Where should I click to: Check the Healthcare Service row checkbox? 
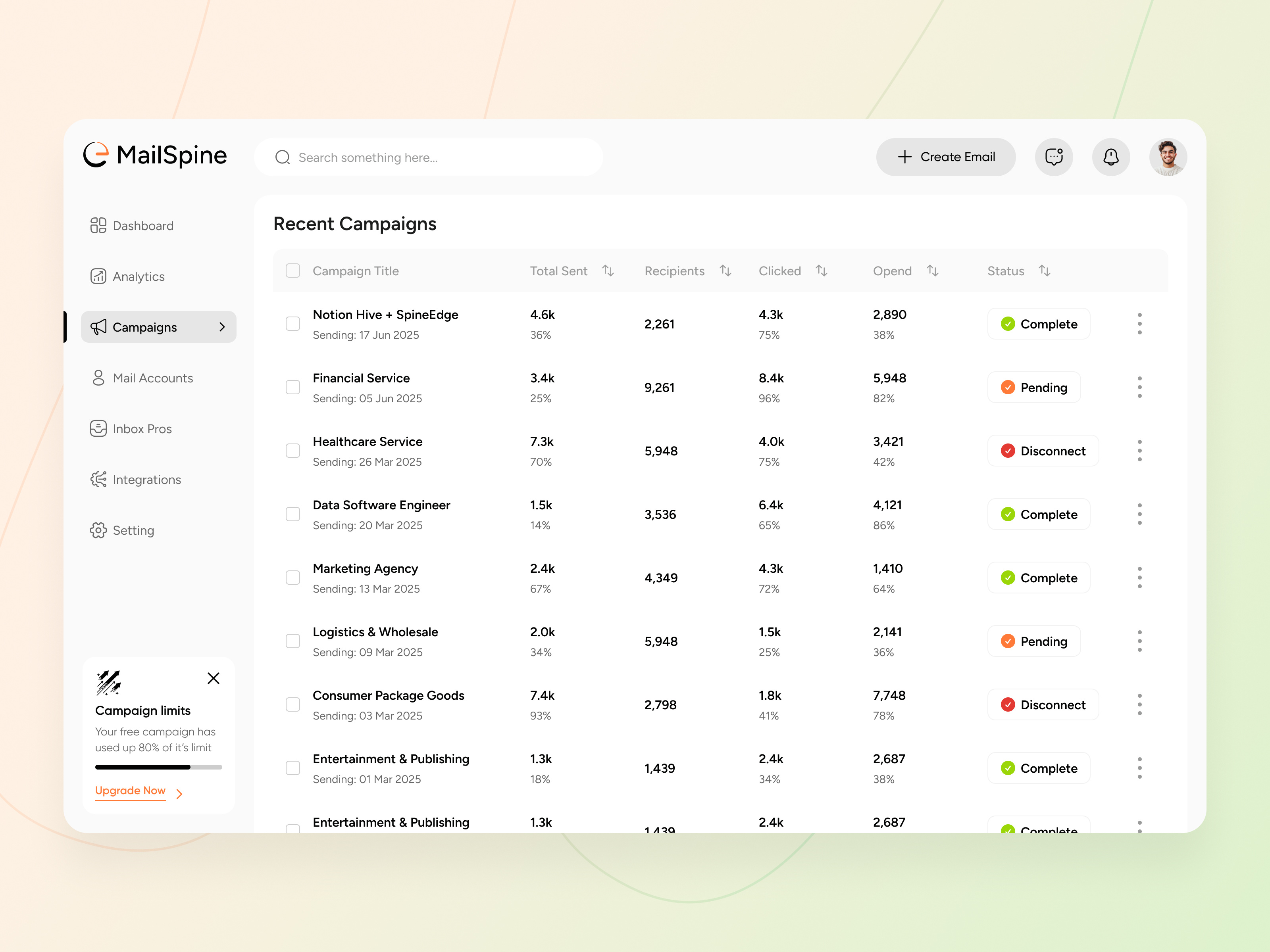click(293, 451)
